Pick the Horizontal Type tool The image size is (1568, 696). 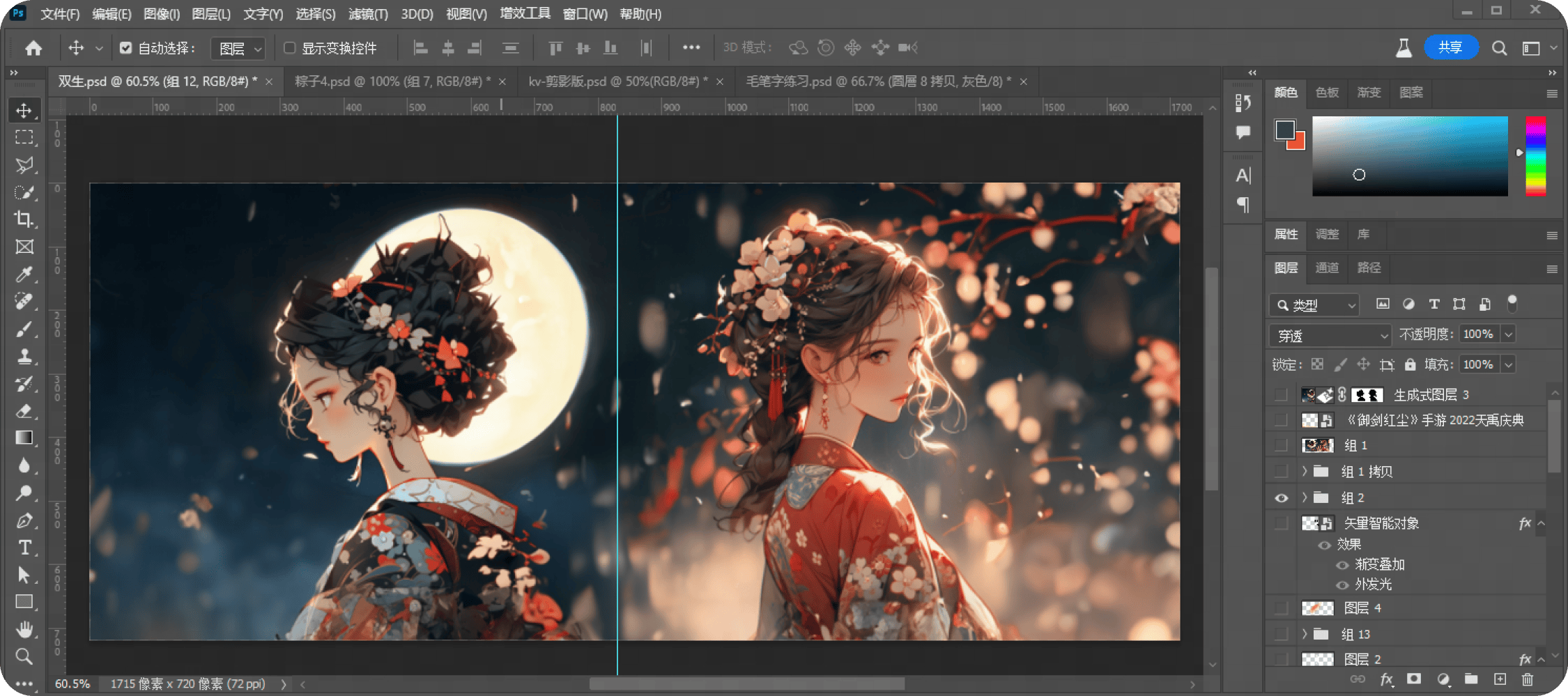click(24, 548)
